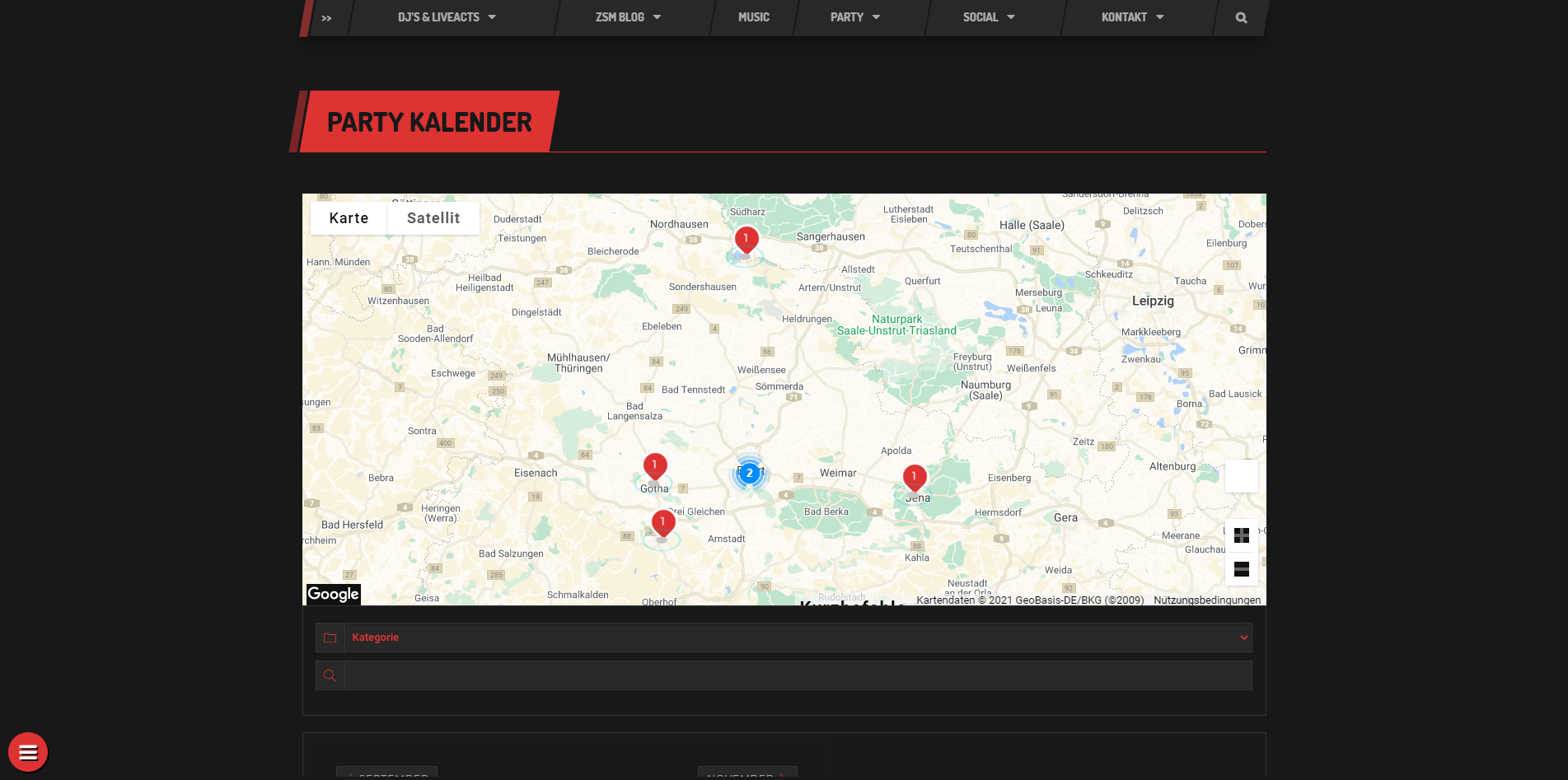Screen dimensions: 1568x780
Task: Open the search icon in navigation bar
Action: coord(1241,17)
